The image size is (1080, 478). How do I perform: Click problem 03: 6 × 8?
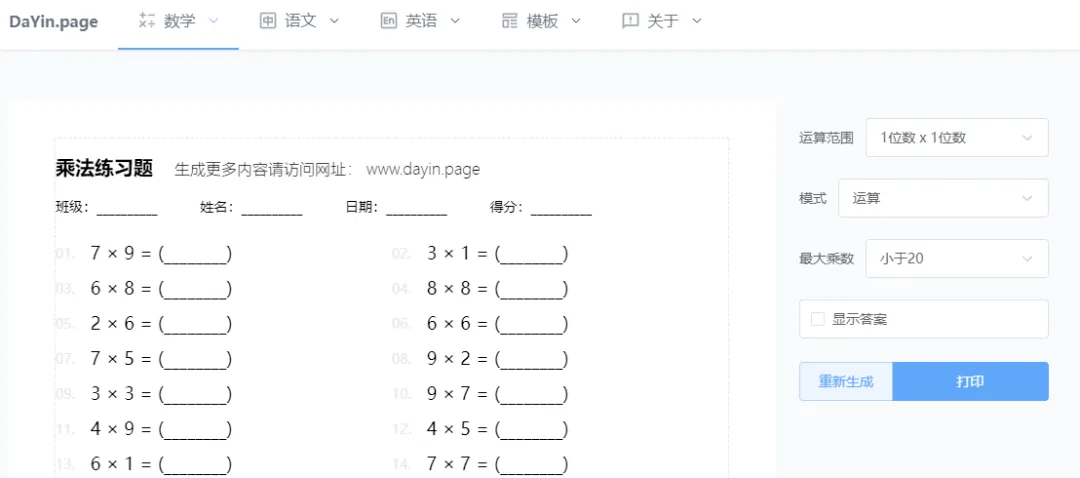[x=161, y=289]
